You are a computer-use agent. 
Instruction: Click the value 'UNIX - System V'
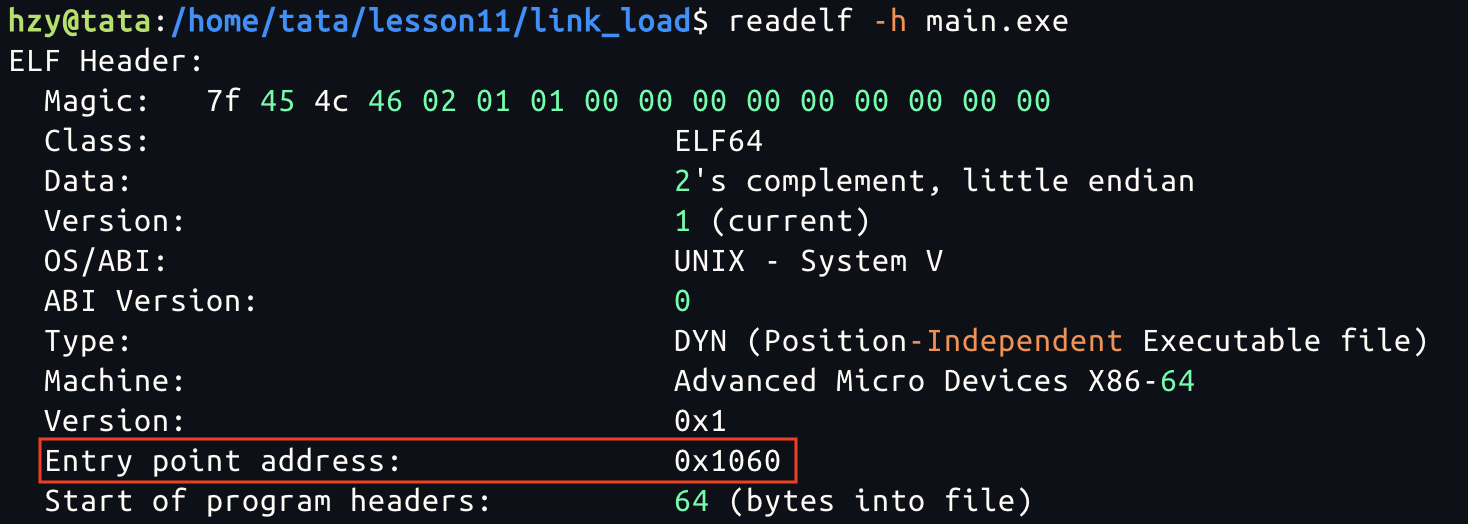click(809, 262)
